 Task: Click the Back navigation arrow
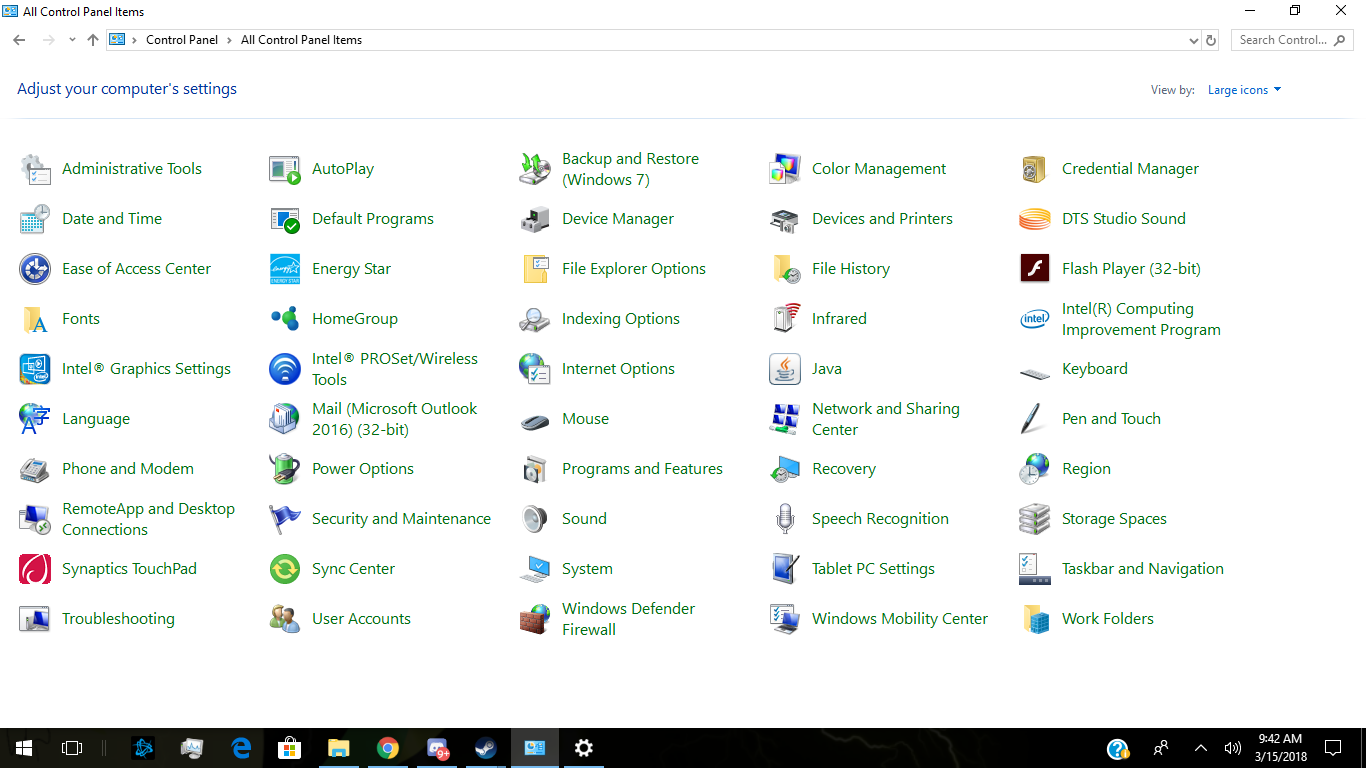point(19,40)
